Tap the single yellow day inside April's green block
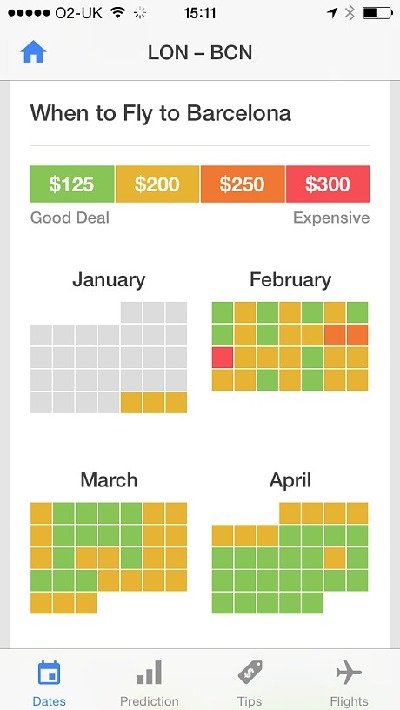The image size is (400, 710). pyautogui.click(x=335, y=558)
